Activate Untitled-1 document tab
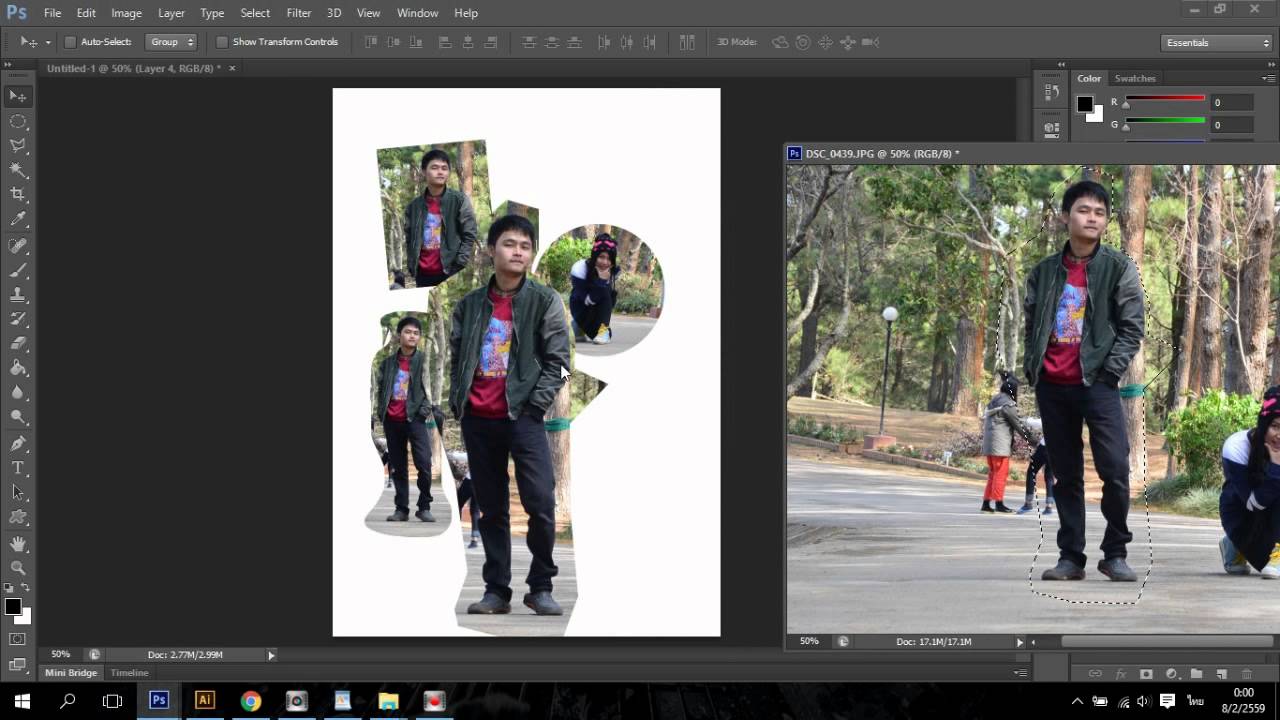This screenshot has width=1280, height=720. pyautogui.click(x=134, y=68)
